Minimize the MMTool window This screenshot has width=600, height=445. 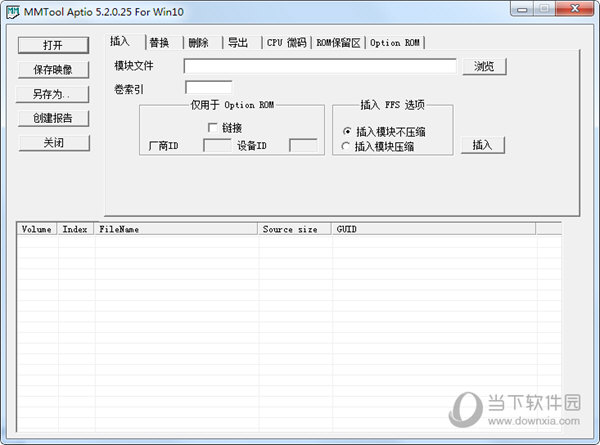tap(522, 10)
